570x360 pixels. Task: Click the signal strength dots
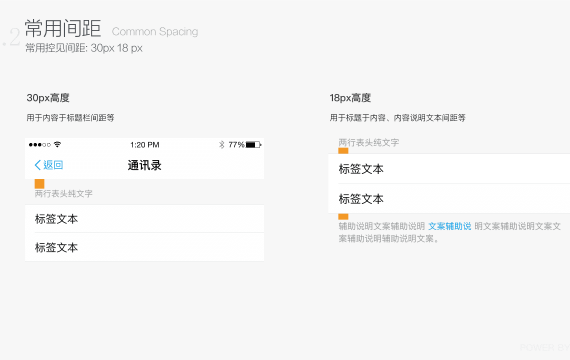(x=40, y=145)
